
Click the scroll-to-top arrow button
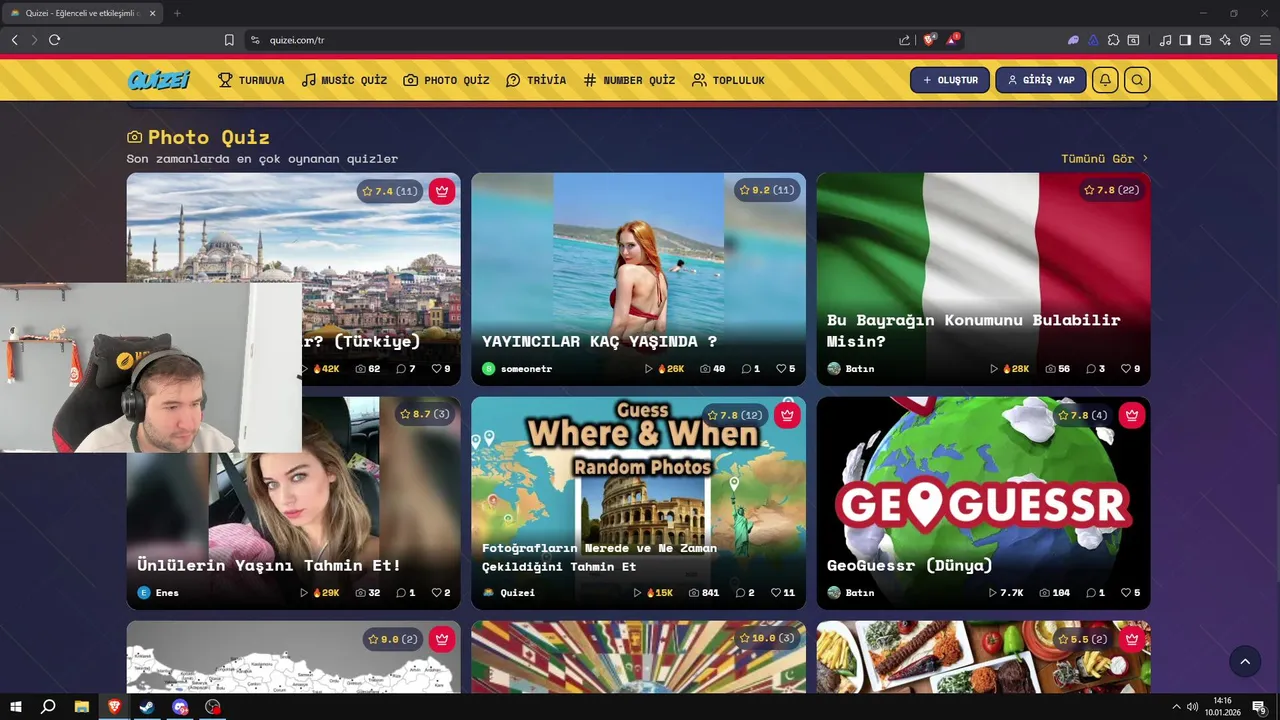click(x=1245, y=661)
